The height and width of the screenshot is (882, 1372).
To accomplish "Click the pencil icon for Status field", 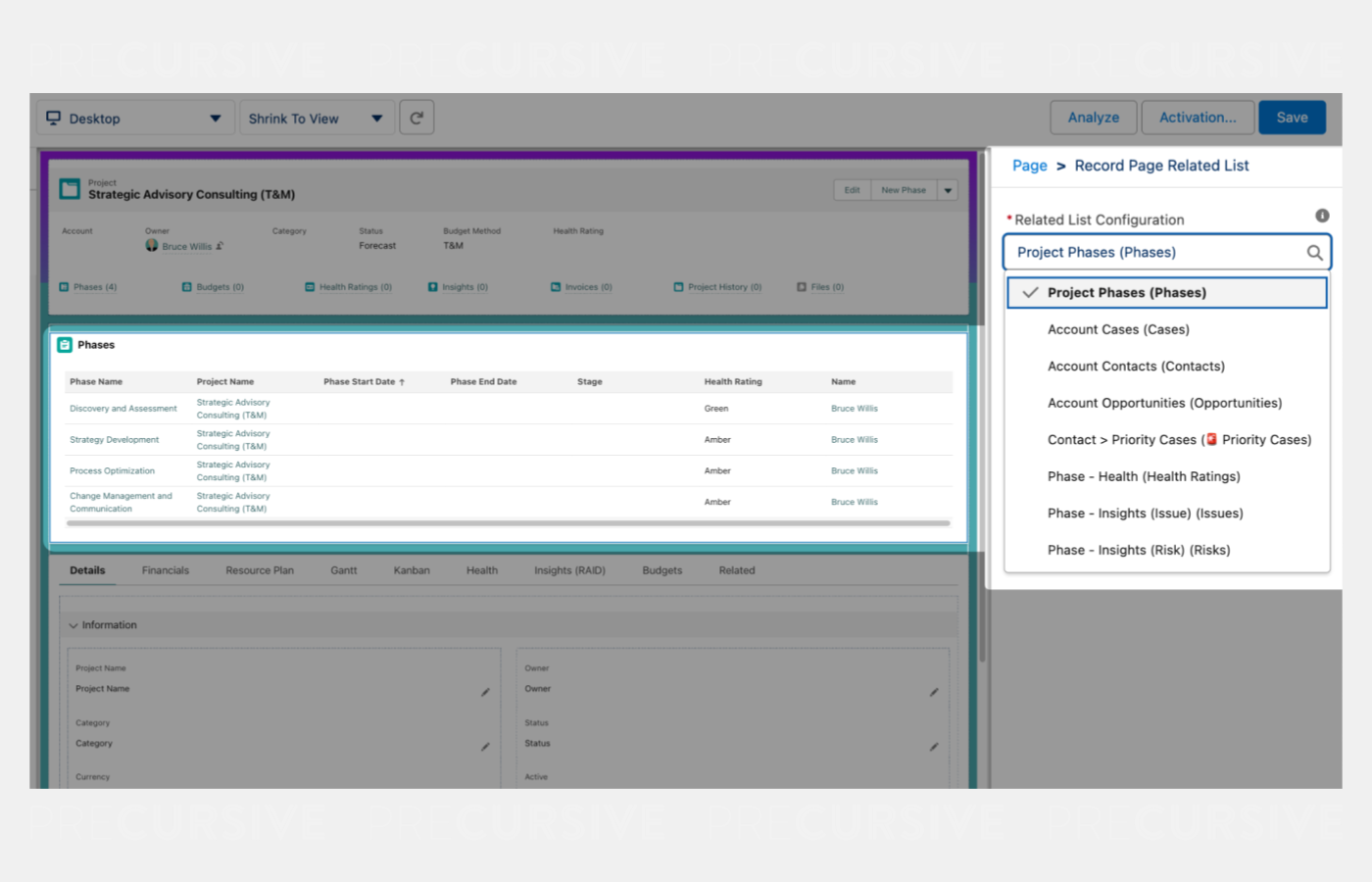I will click(934, 747).
